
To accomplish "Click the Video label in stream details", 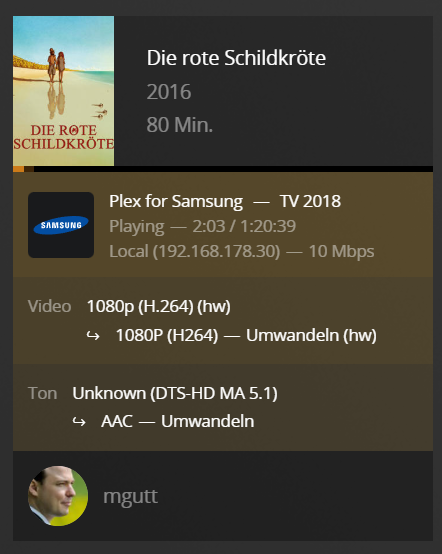I will (49, 306).
